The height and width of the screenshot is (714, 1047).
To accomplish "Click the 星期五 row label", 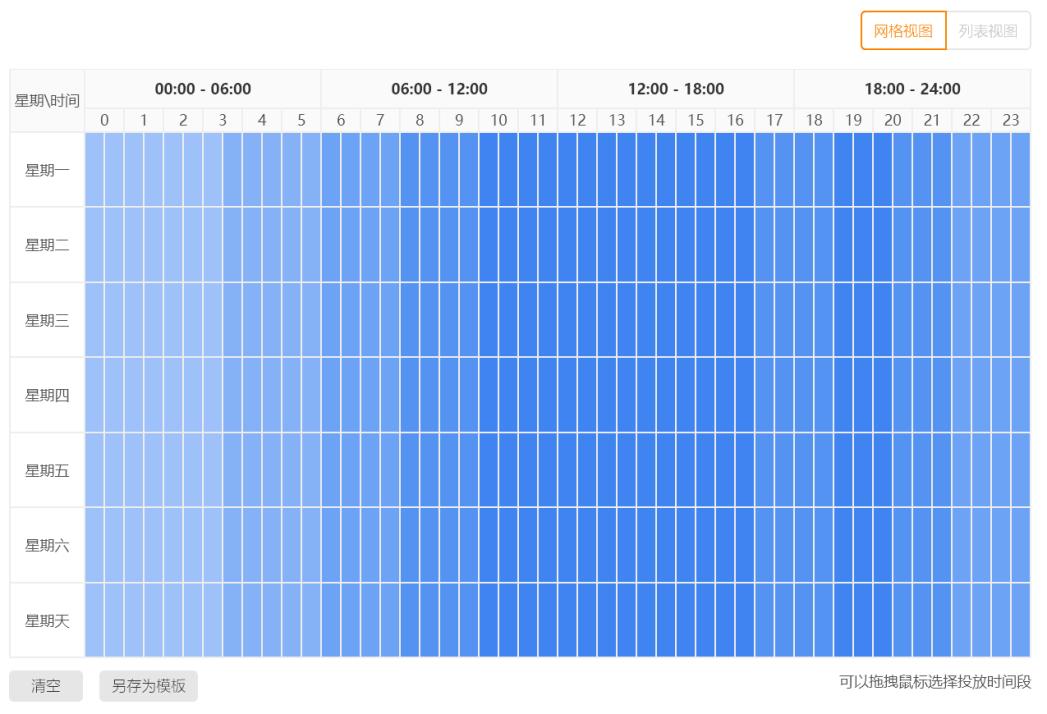I will pyautogui.click(x=47, y=470).
